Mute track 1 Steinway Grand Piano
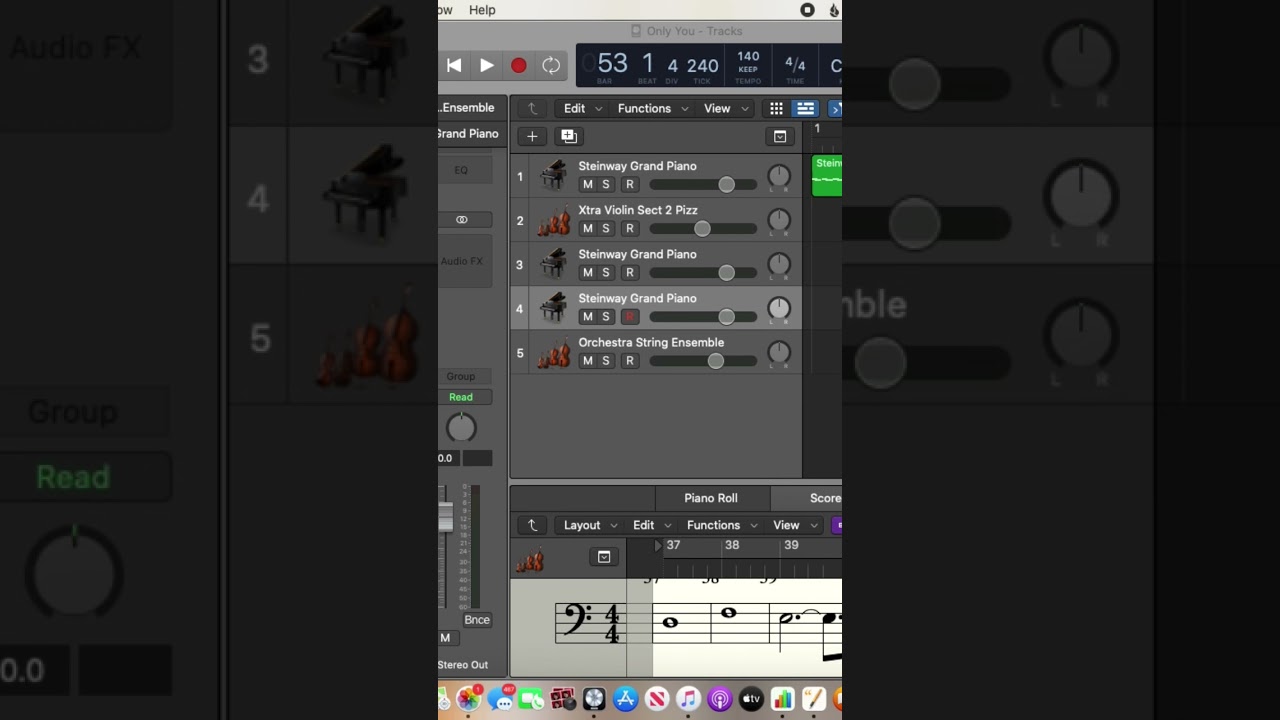Screen dimensions: 1280x720 (x=587, y=185)
